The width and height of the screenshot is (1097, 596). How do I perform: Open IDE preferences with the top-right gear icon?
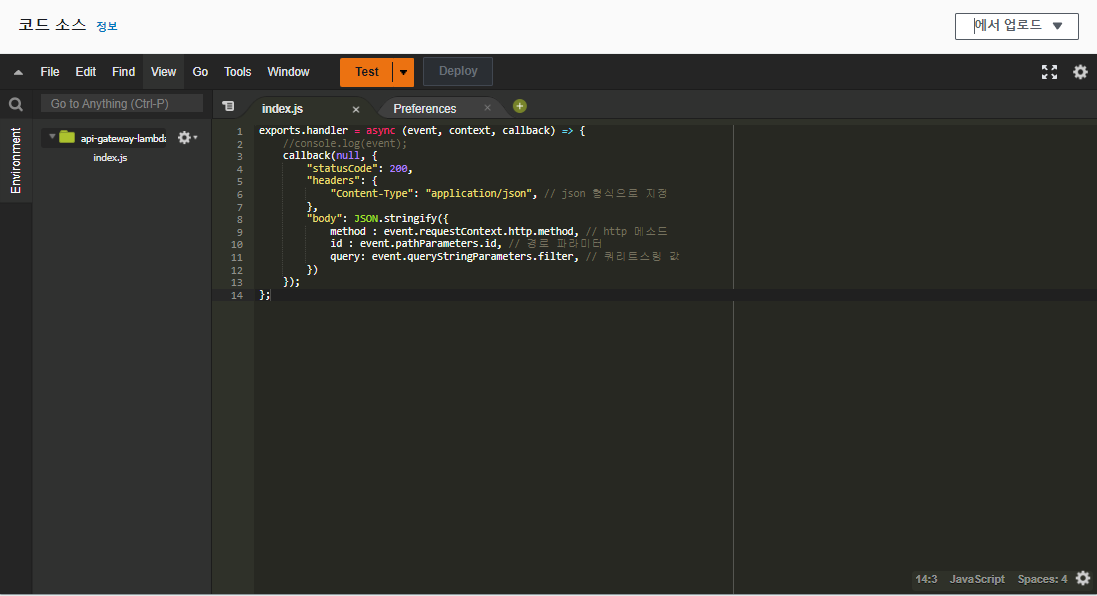[x=1080, y=71]
